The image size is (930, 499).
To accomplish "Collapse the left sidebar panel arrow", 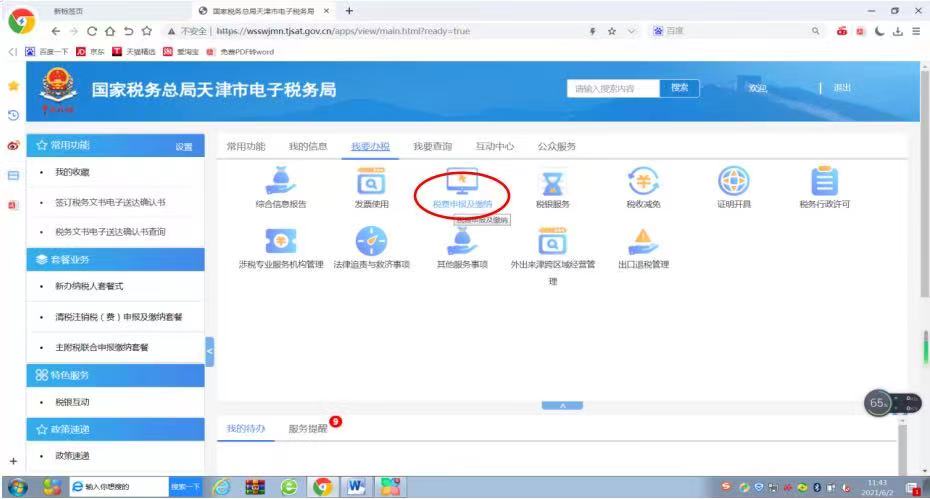I will coord(209,351).
